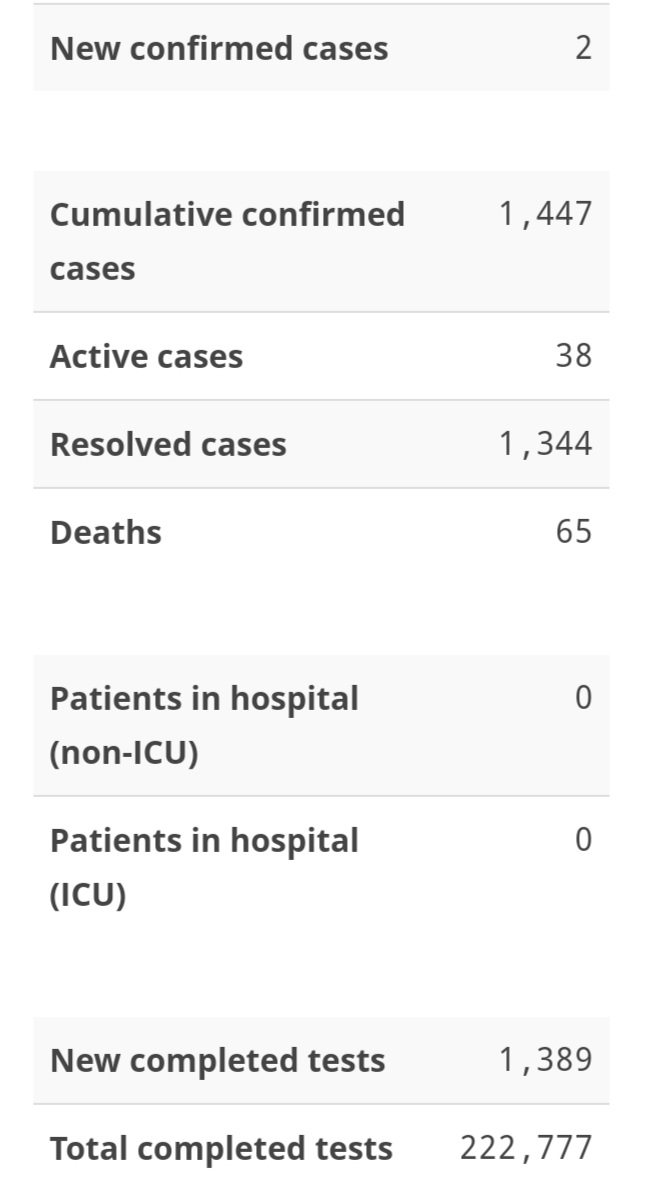The width and height of the screenshot is (651, 1181).
Task: Select the cumulative cases value 1,447
Action: pos(546,214)
